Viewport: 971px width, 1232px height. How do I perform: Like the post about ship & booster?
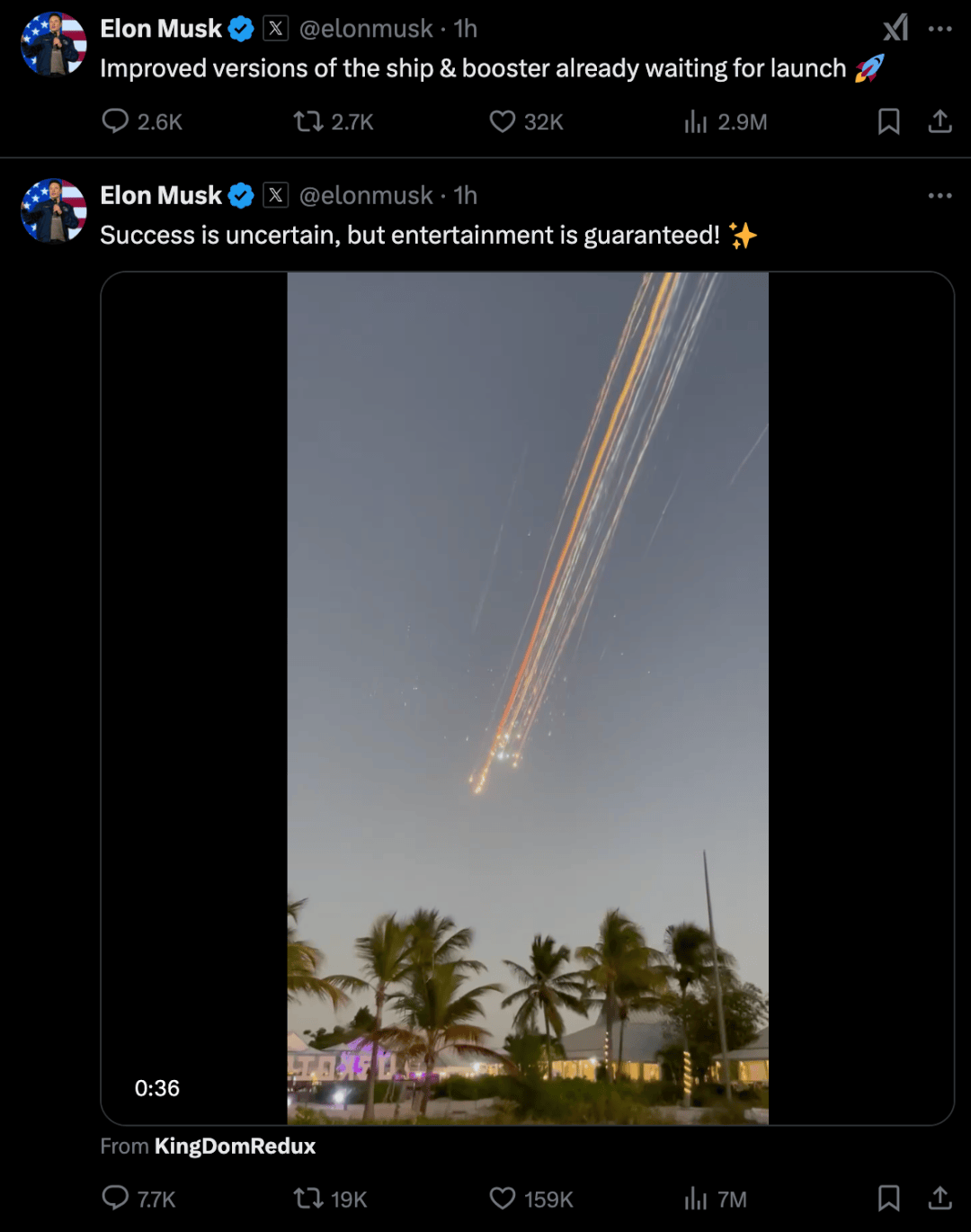coord(502,121)
